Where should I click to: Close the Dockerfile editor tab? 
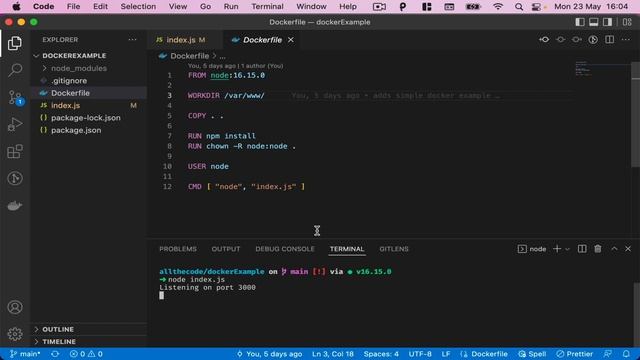coord(291,40)
